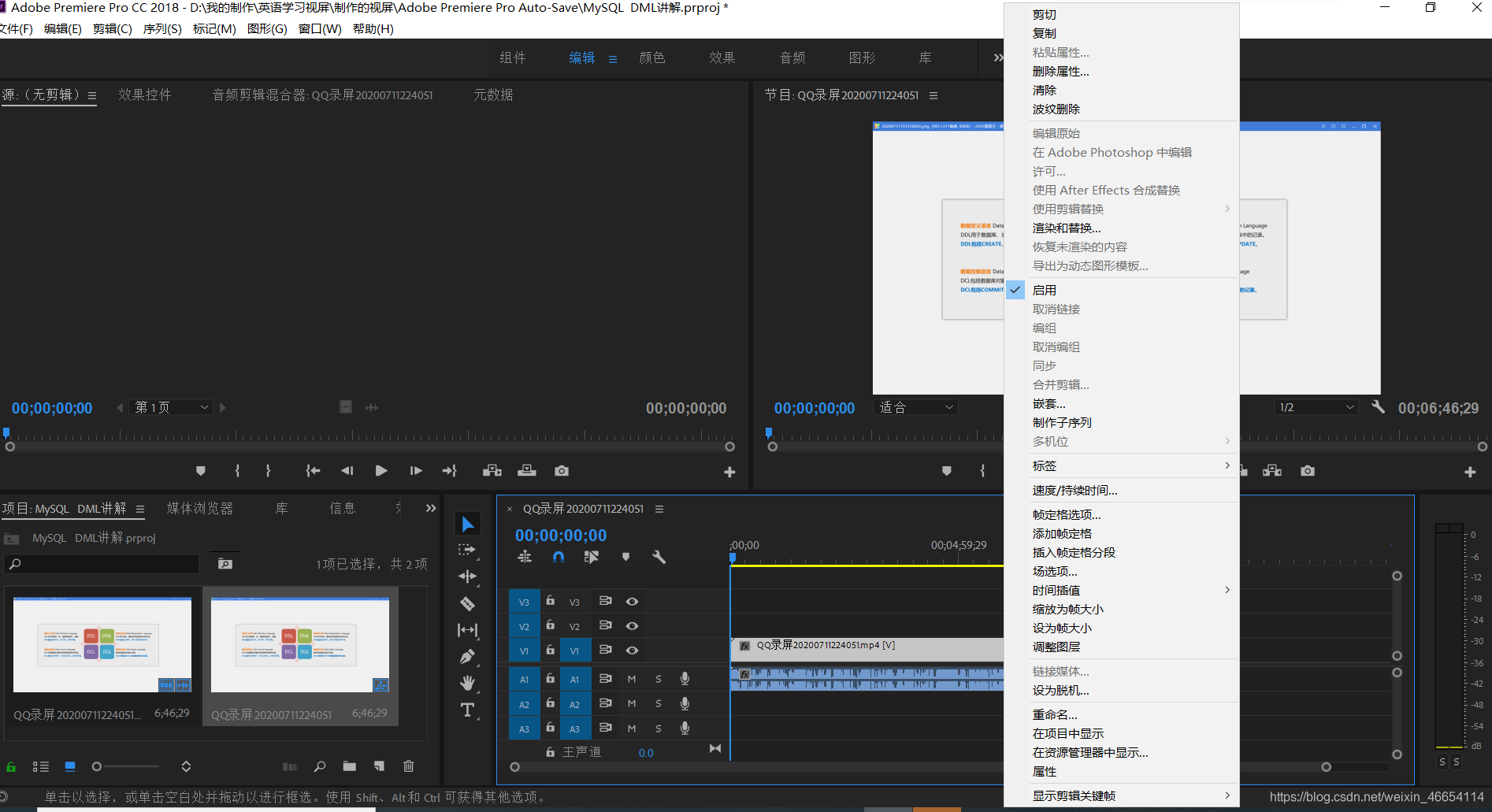
Task: Delete selected item with trash icon
Action: 409,766
